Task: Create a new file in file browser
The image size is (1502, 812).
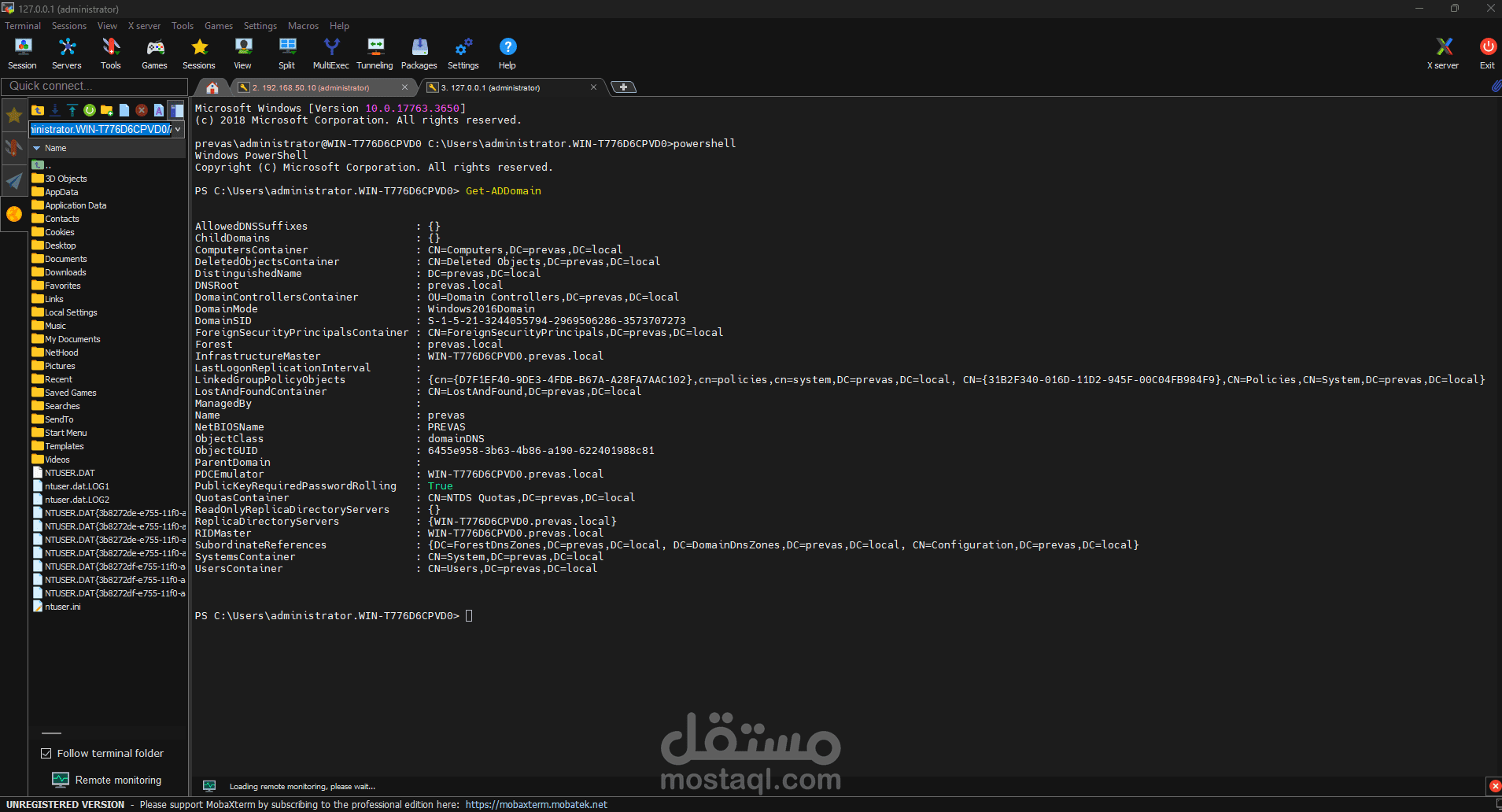Action: click(x=124, y=110)
